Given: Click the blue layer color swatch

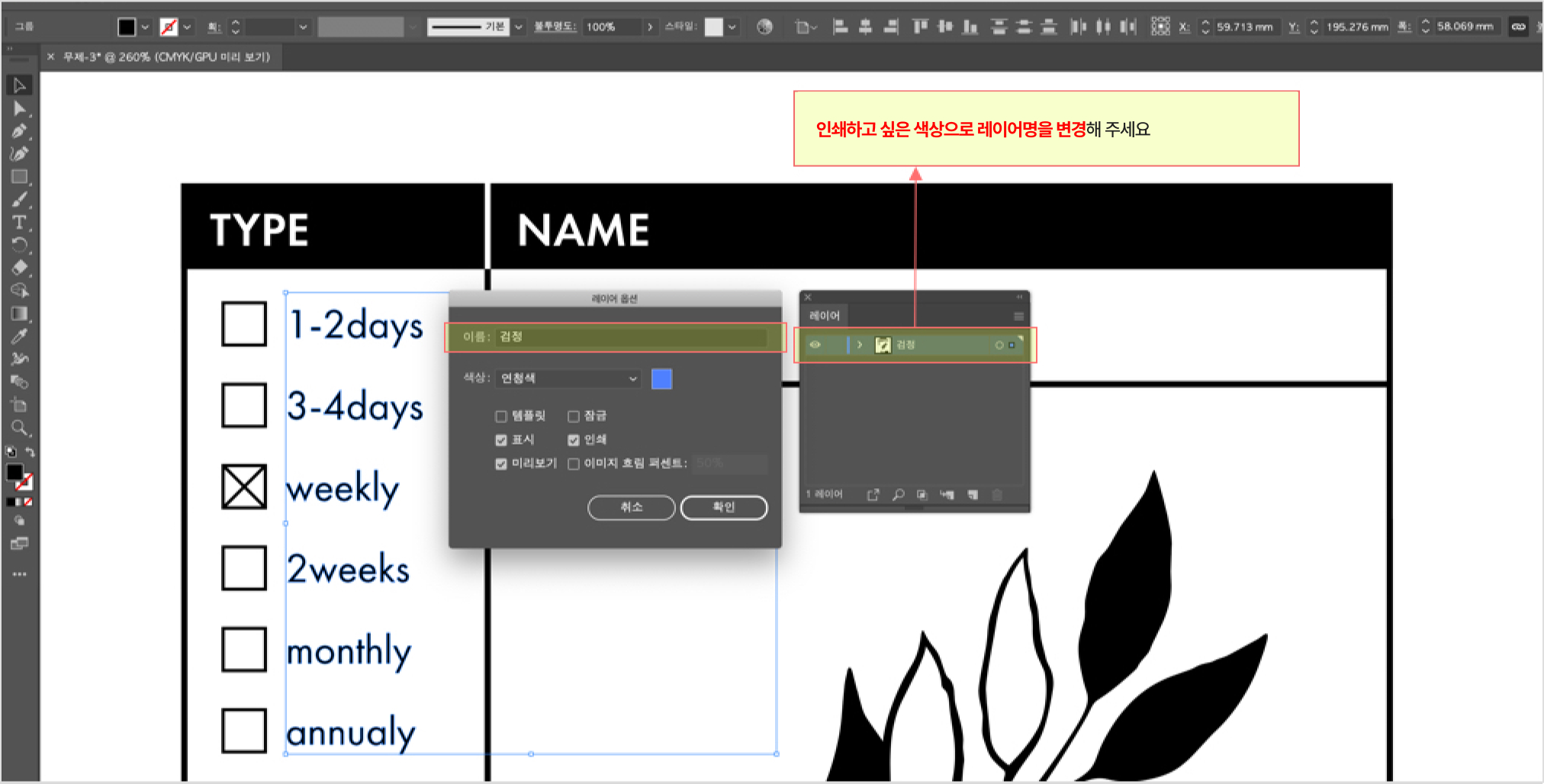Looking at the screenshot, I should click(x=662, y=379).
